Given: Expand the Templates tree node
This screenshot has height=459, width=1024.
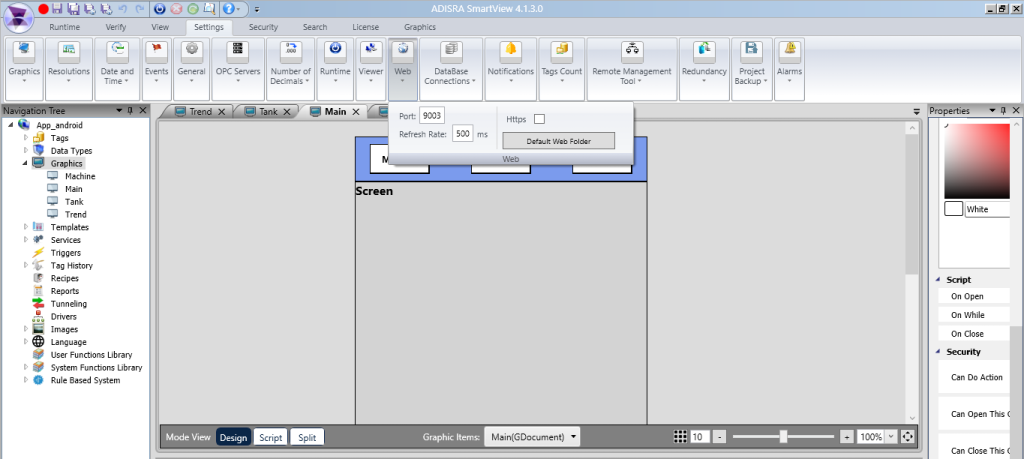Looking at the screenshot, I should pyautogui.click(x=26, y=227).
